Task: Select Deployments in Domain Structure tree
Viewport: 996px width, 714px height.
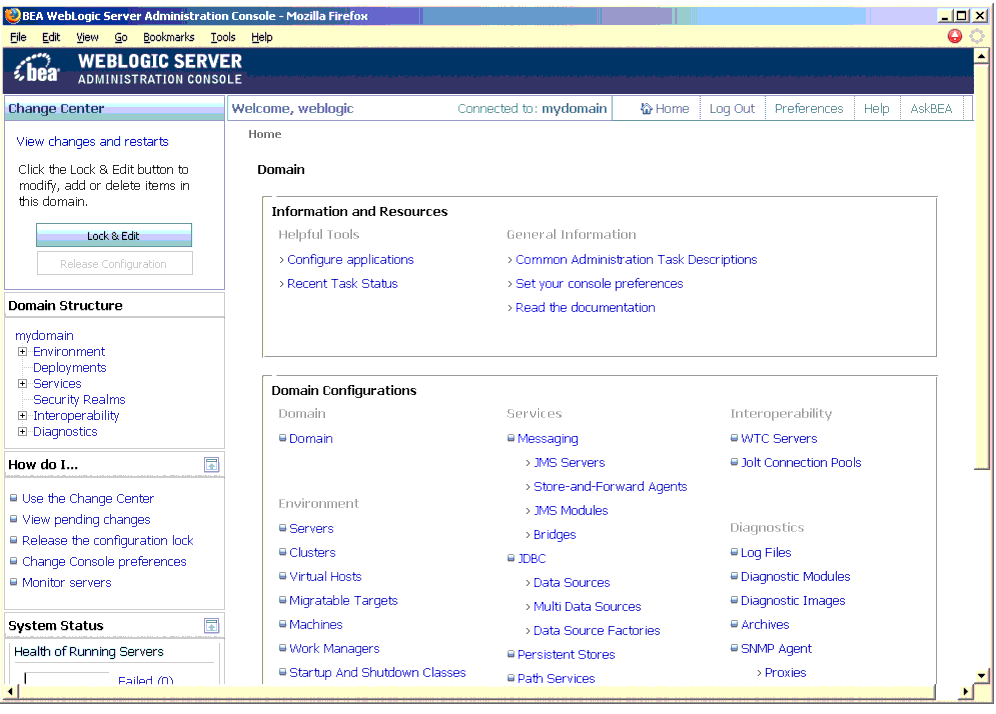Action: tap(69, 367)
